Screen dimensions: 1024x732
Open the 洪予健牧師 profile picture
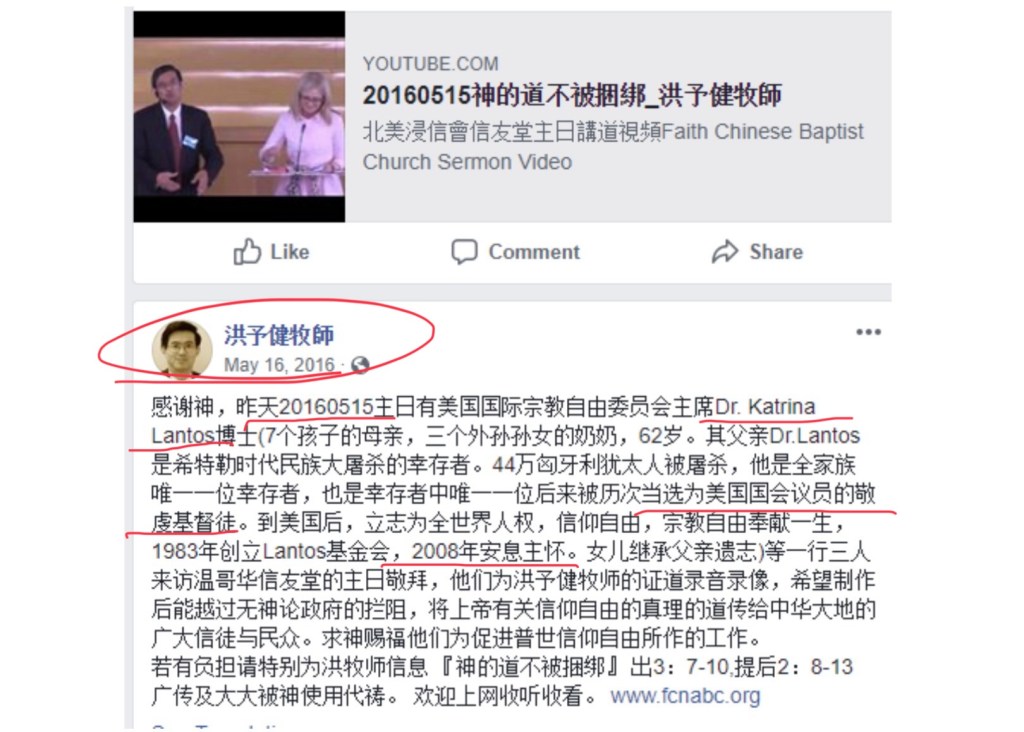(x=182, y=349)
